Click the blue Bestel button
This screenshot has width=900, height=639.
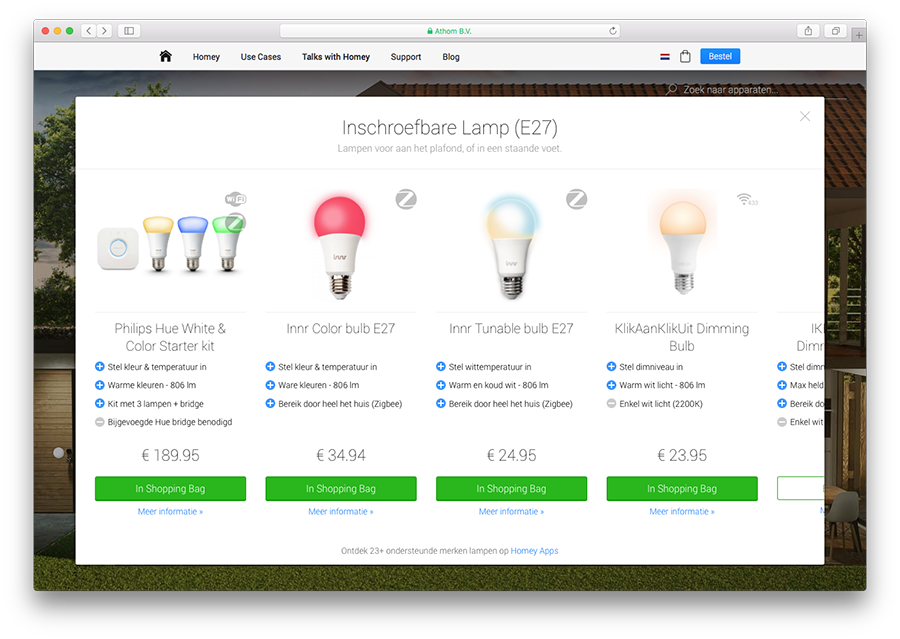(x=720, y=56)
